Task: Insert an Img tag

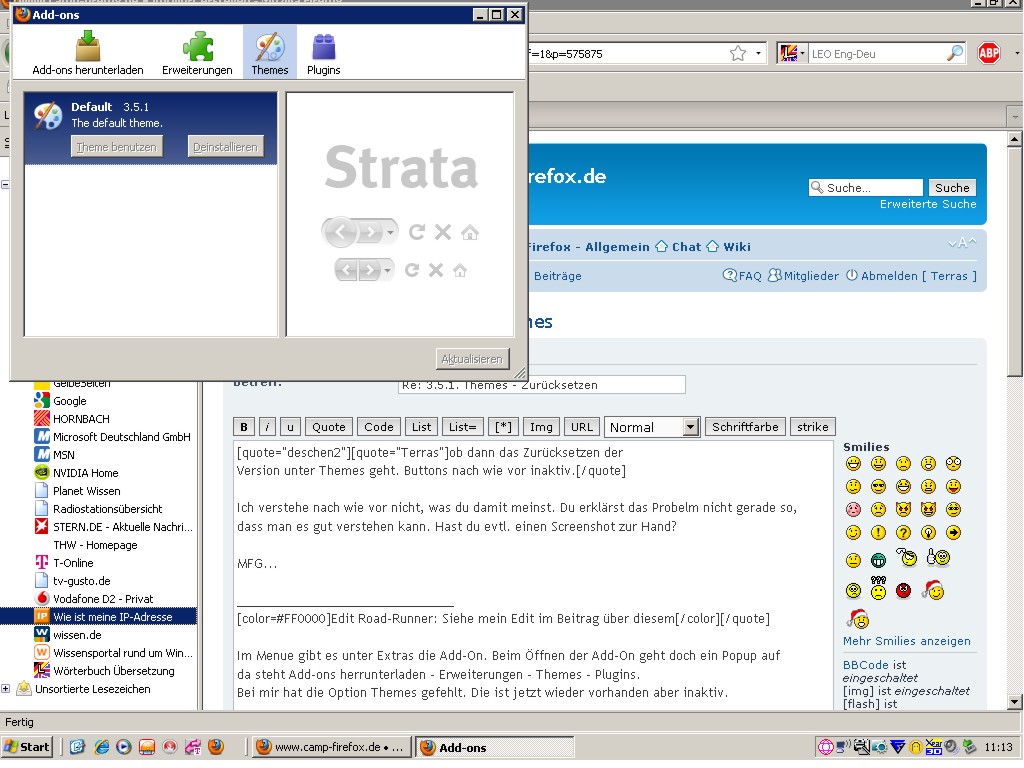Action: [x=541, y=427]
